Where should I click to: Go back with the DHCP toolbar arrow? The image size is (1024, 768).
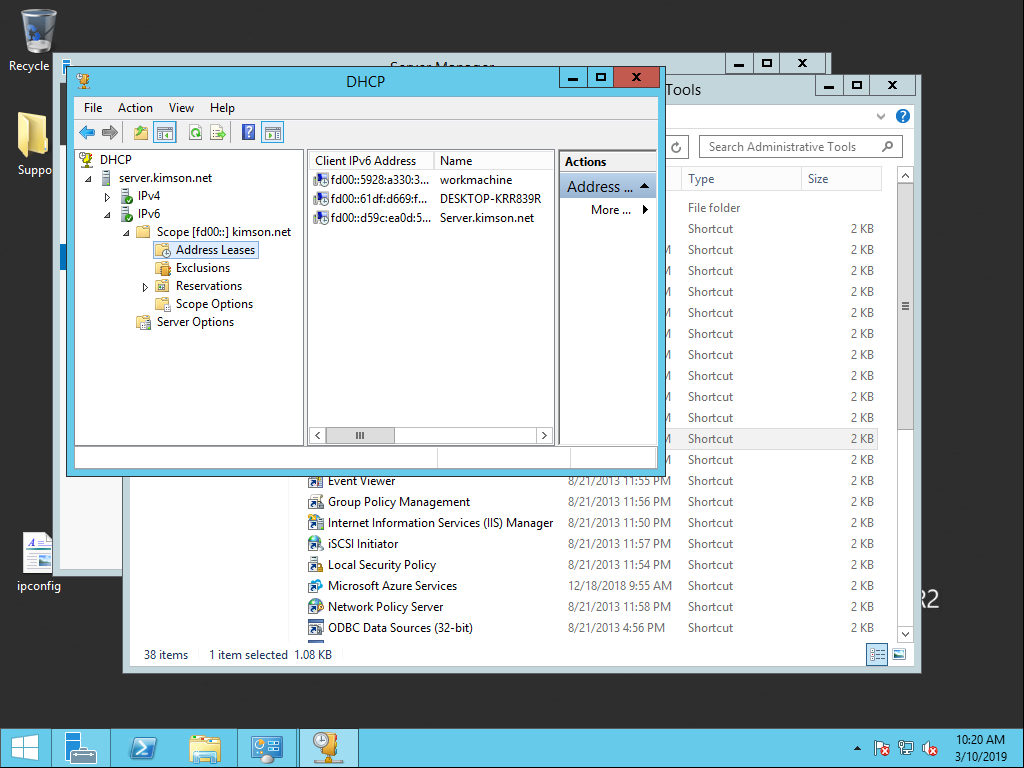(87, 133)
